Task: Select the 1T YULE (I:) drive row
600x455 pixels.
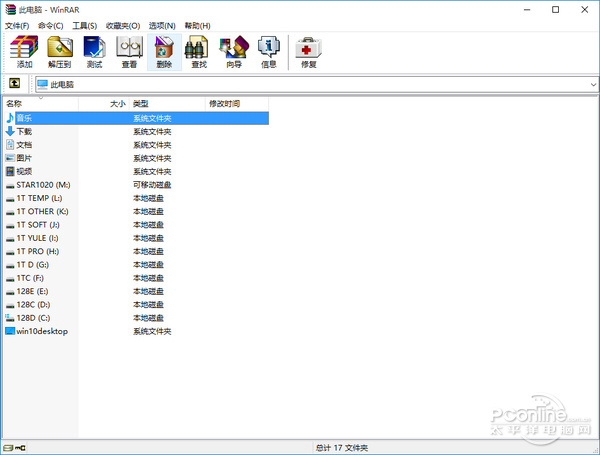Action: tap(136, 238)
